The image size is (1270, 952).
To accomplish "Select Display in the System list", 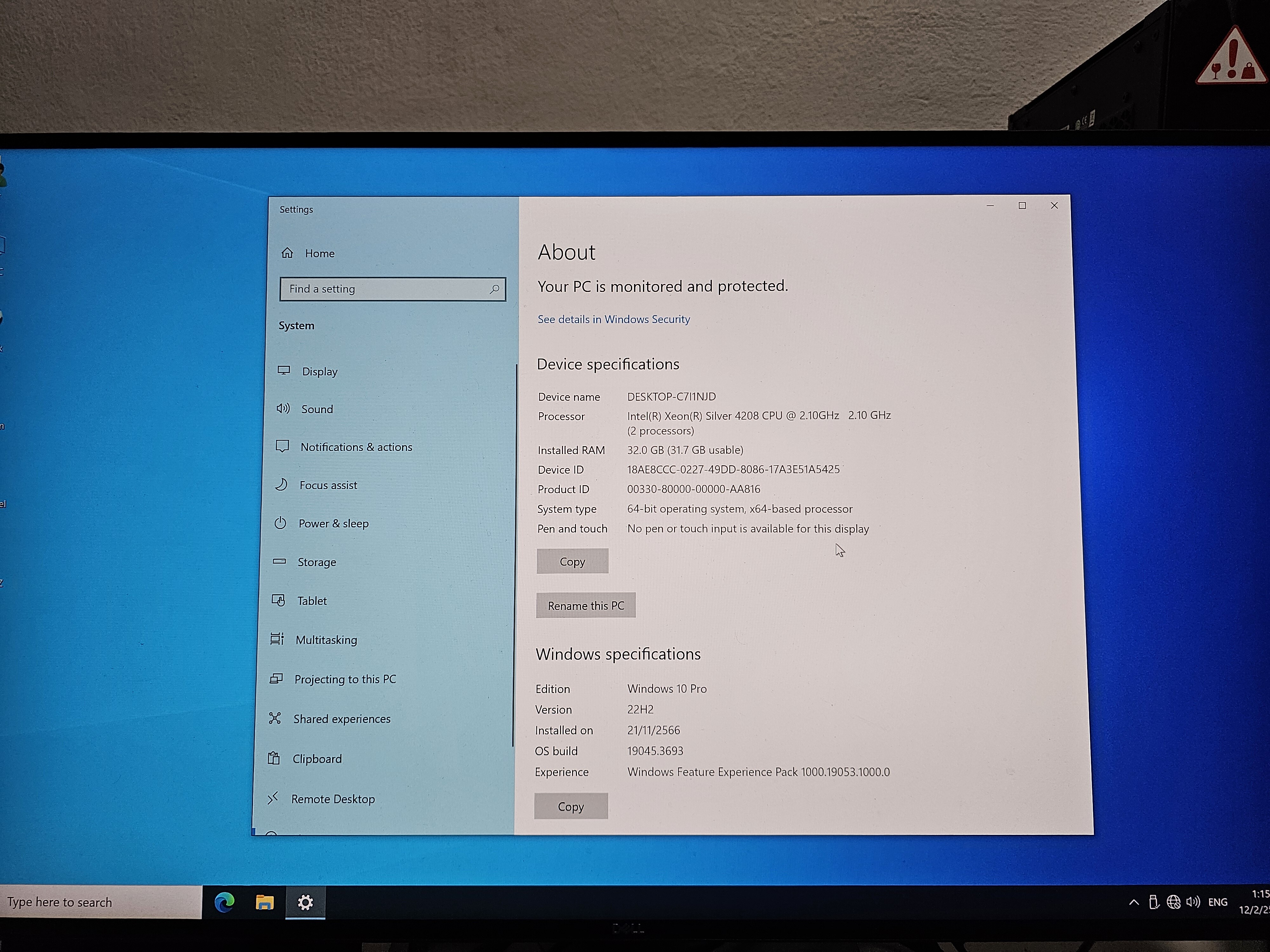I will click(320, 372).
